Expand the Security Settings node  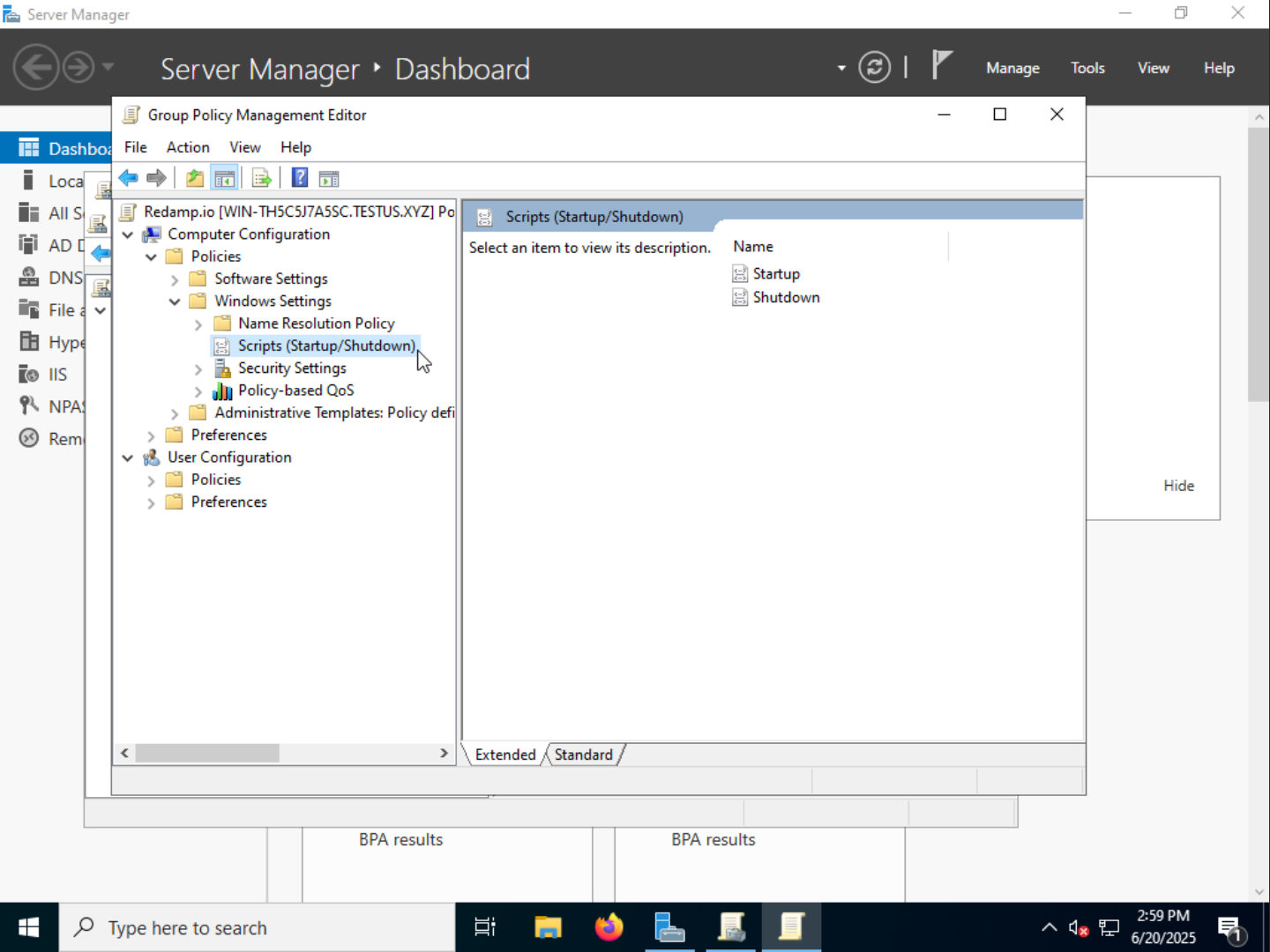coord(198,369)
